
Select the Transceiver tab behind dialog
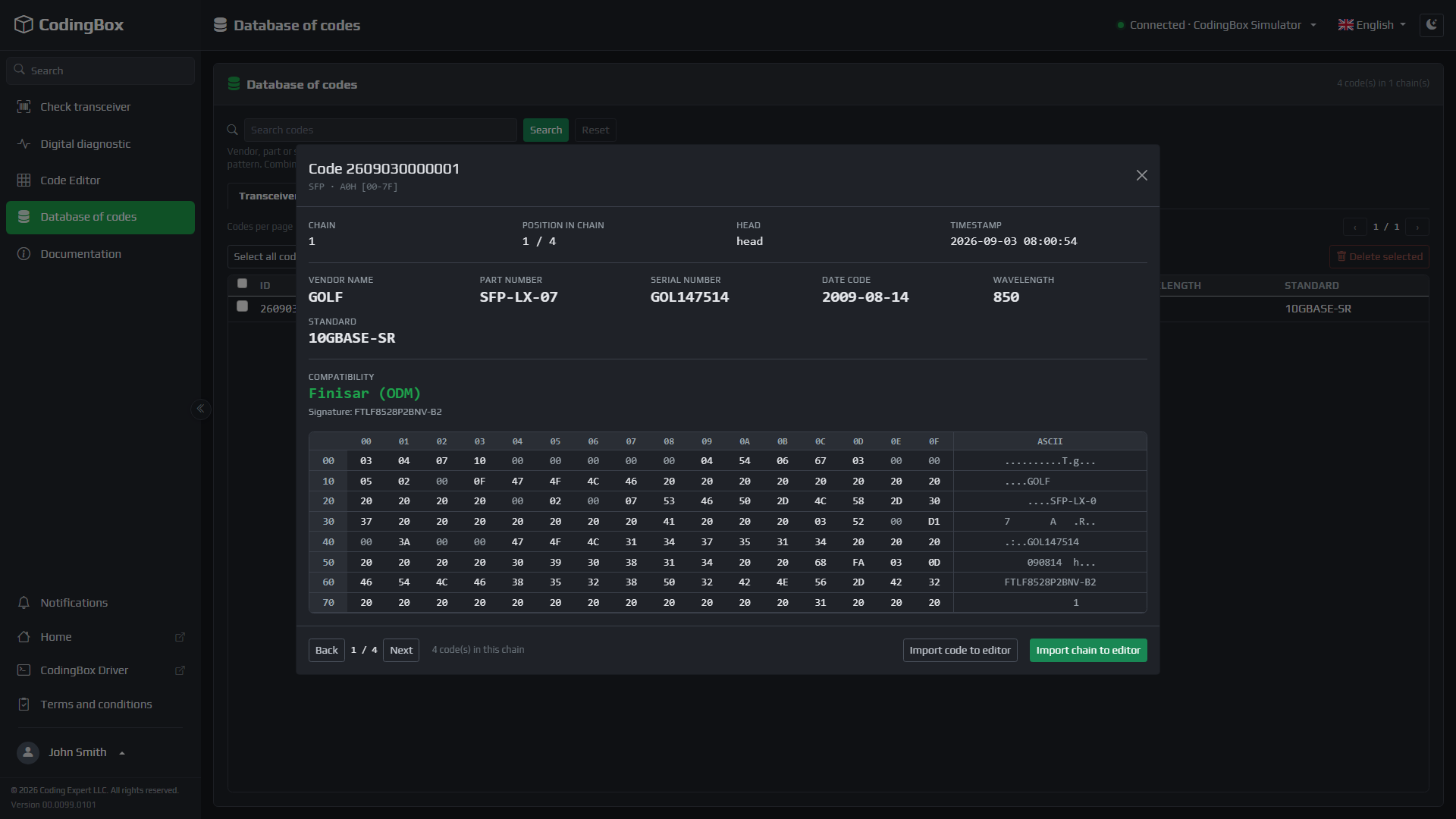262,196
